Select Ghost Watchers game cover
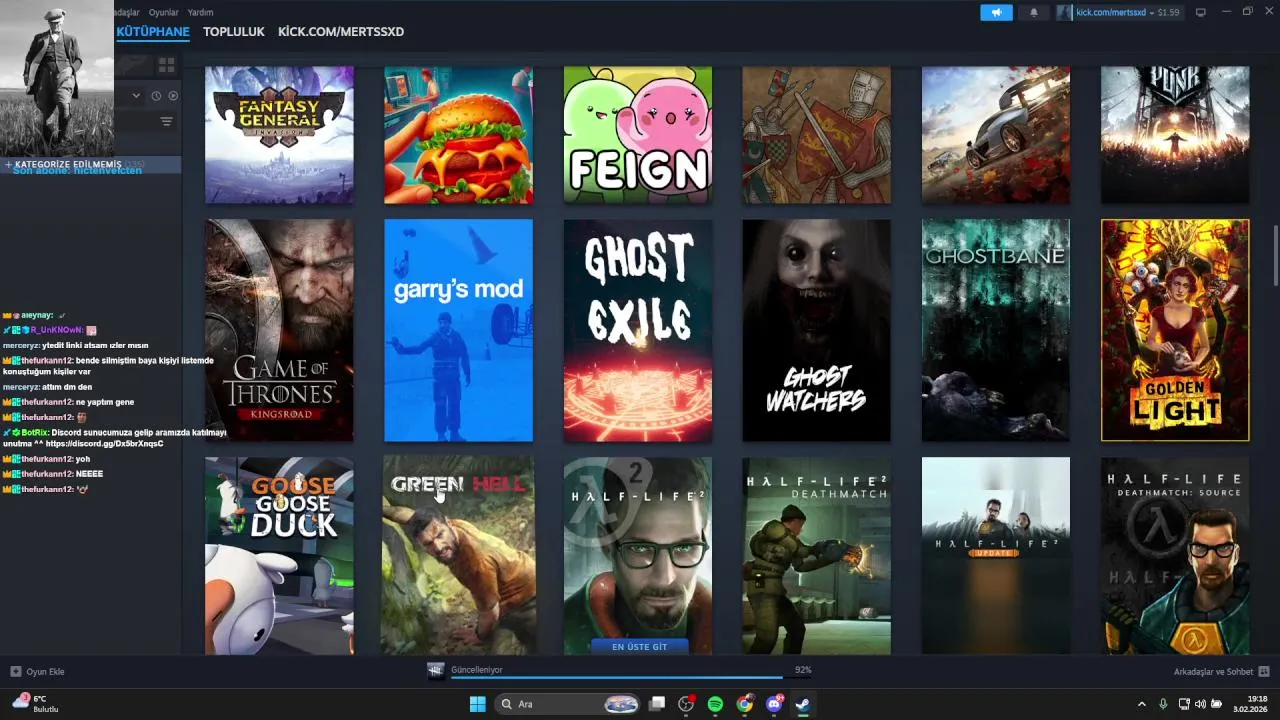Screen dimensions: 1280x720 (816, 330)
